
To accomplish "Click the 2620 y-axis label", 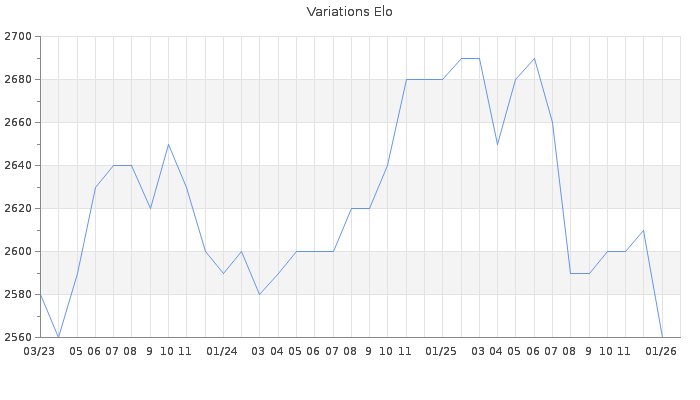I will (x=18, y=209).
